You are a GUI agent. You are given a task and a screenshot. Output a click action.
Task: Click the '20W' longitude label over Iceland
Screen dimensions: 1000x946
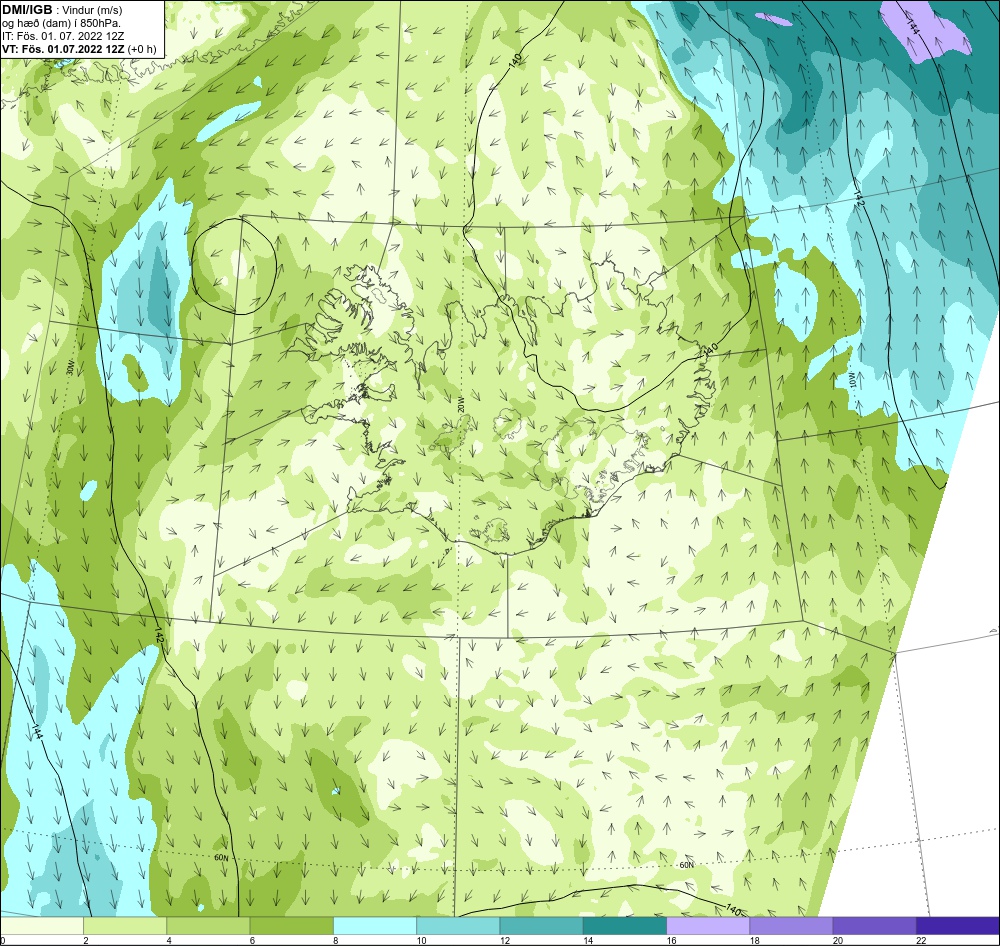click(x=460, y=404)
